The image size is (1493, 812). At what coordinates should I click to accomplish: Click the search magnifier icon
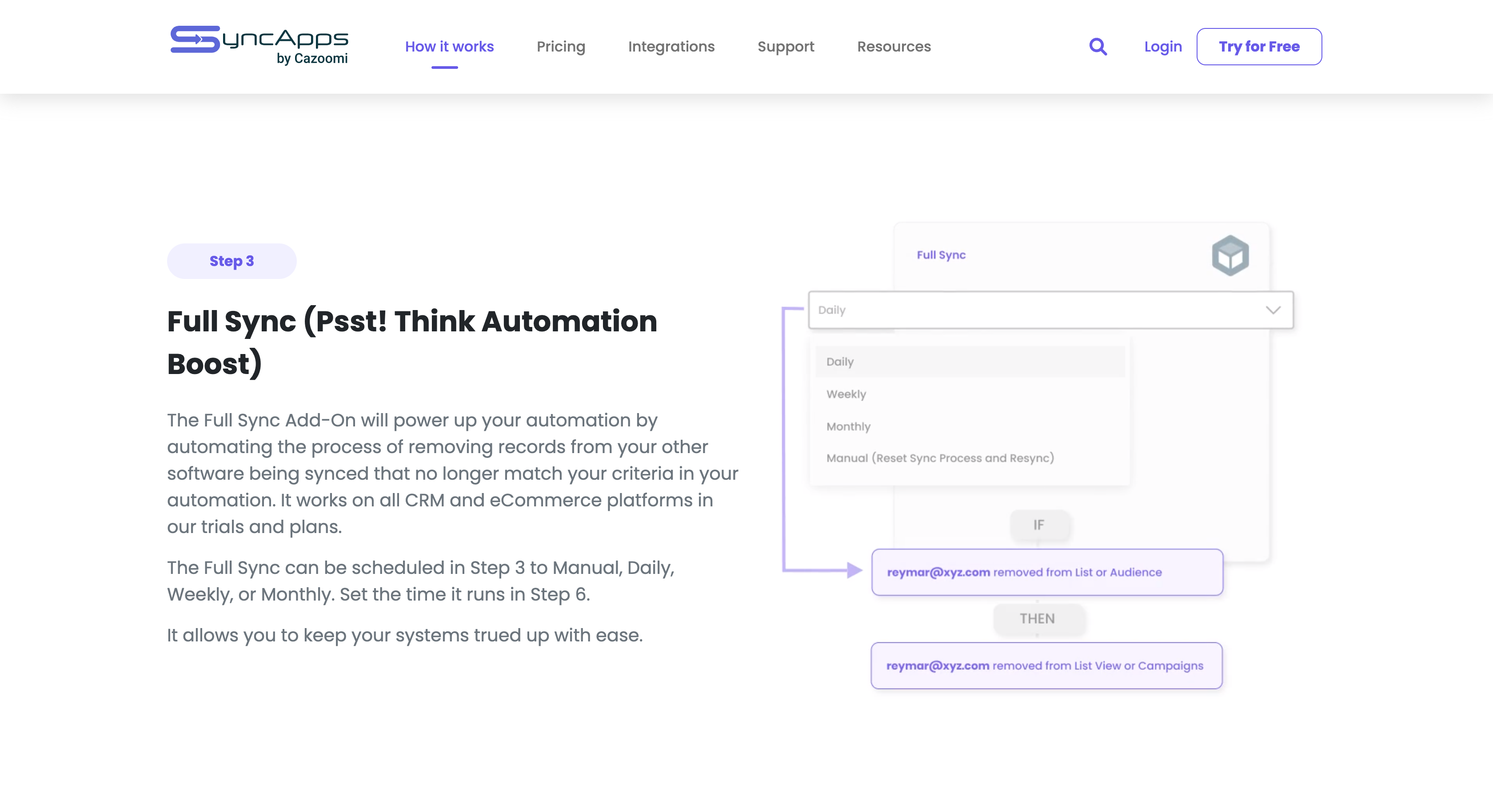pyautogui.click(x=1098, y=46)
